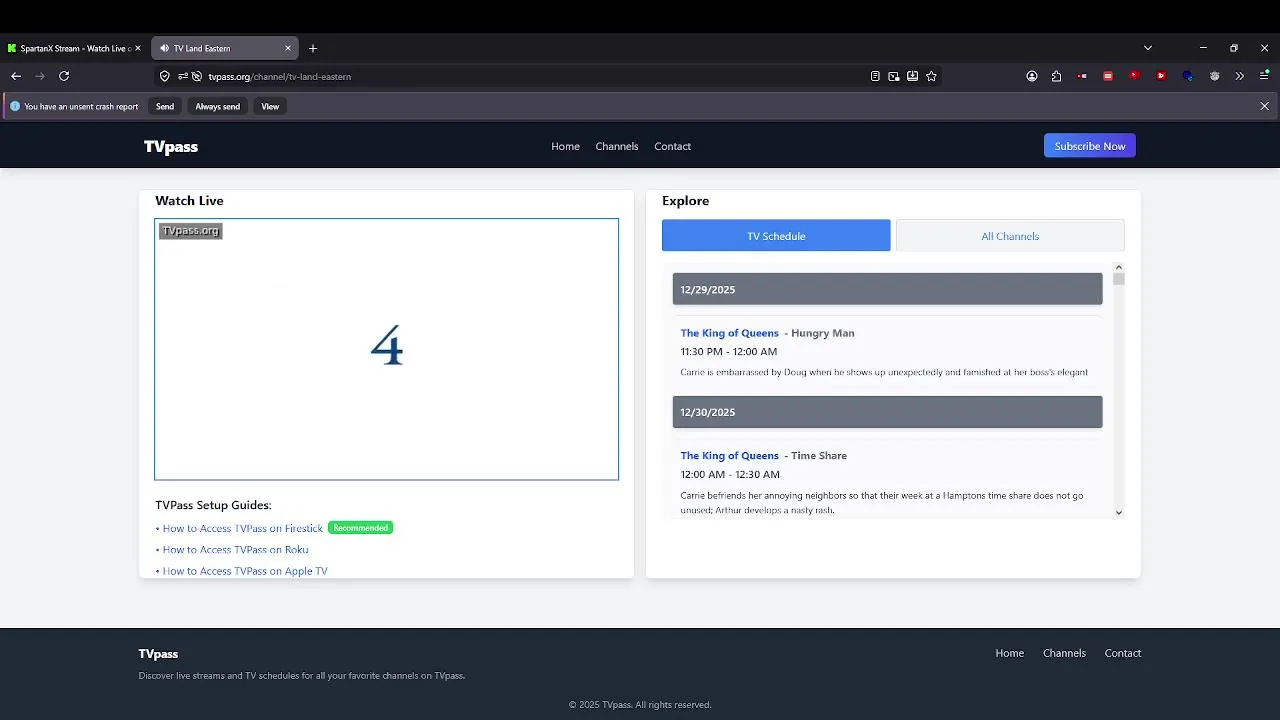Viewport: 1280px width, 720px height.
Task: Dismiss the crash report notification bar
Action: [1264, 106]
